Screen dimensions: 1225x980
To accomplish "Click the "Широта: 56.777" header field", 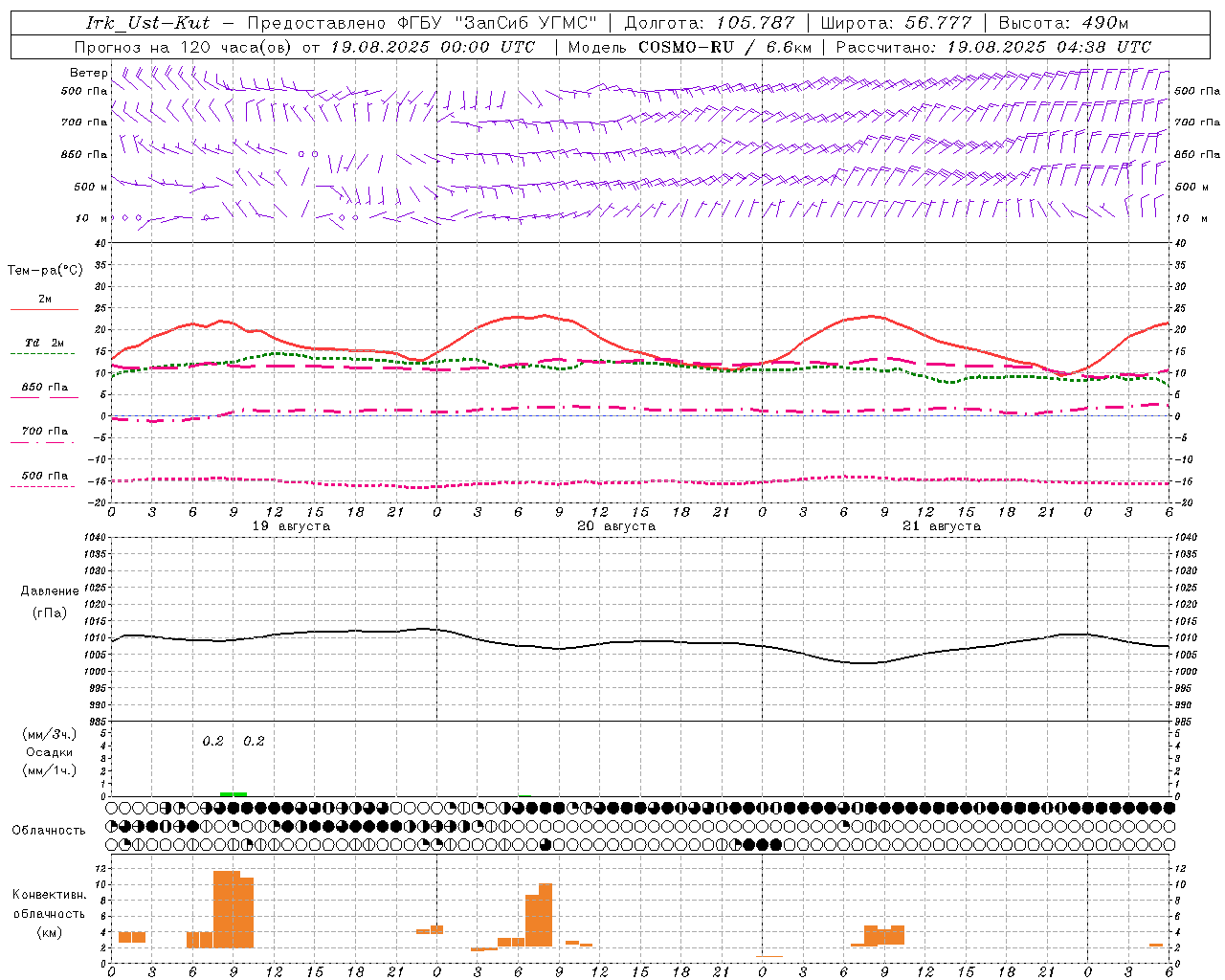I will pos(896,23).
